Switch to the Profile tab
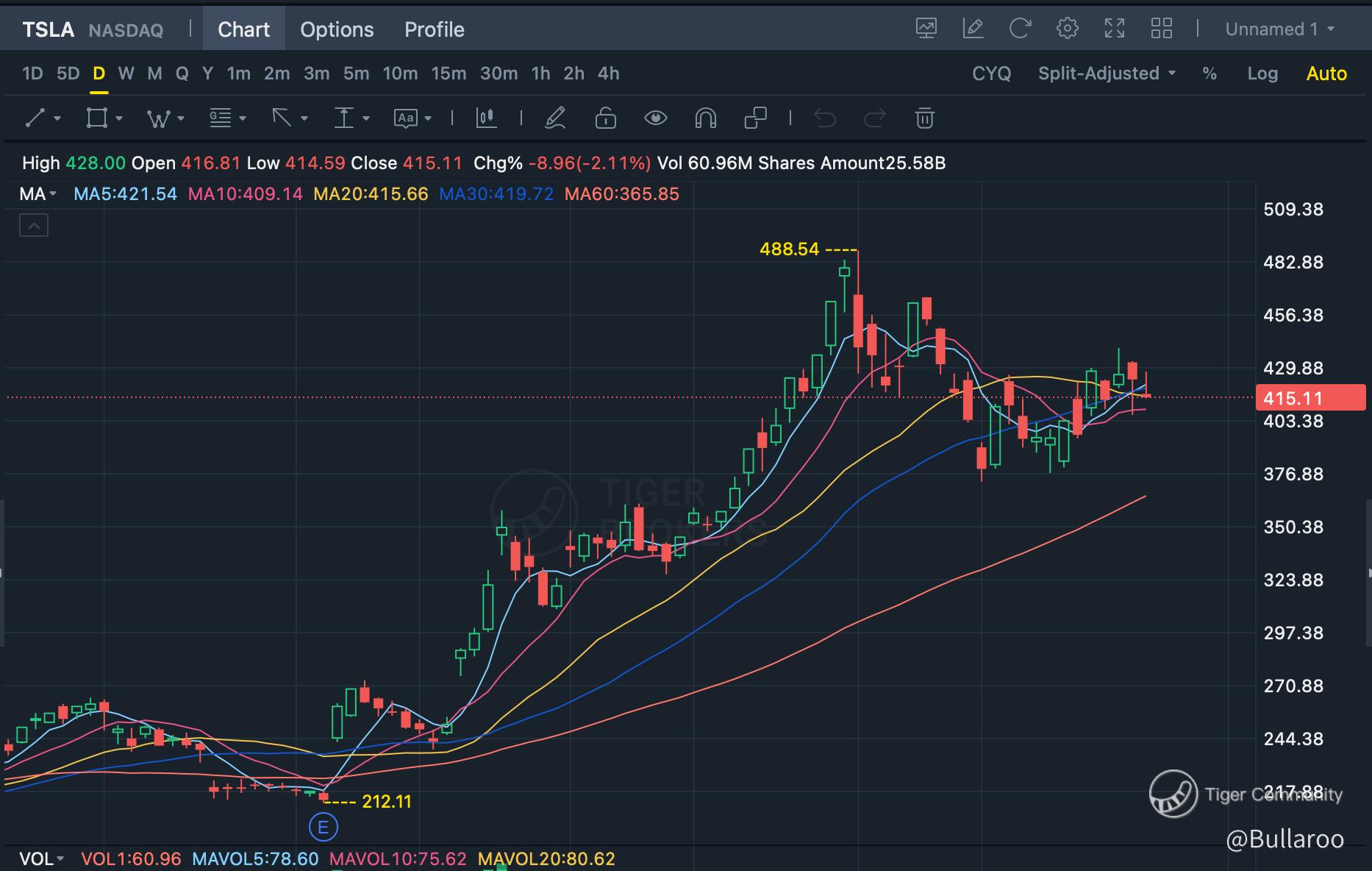This screenshot has height=871, width=1372. coord(434,29)
